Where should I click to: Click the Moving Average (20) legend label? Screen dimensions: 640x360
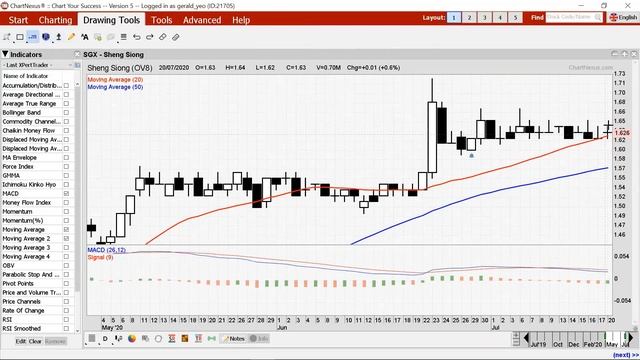pos(115,80)
